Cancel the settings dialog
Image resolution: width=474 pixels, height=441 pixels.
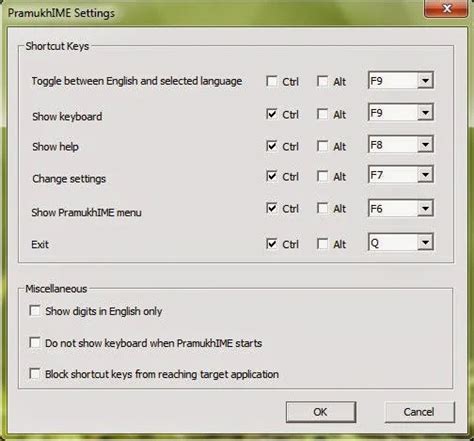tap(419, 412)
